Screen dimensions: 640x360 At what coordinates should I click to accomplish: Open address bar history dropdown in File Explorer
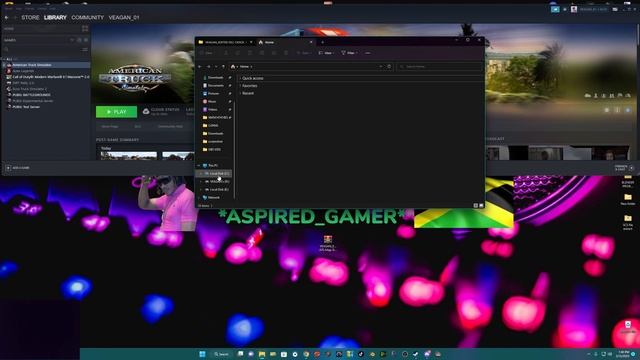click(x=381, y=67)
